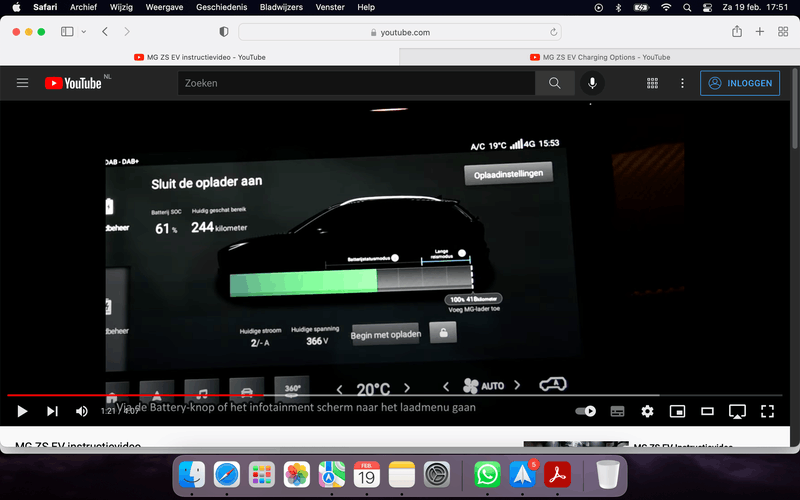Image resolution: width=800 pixels, height=500 pixels.
Task: Activate the miniplayer icon
Action: click(677, 411)
